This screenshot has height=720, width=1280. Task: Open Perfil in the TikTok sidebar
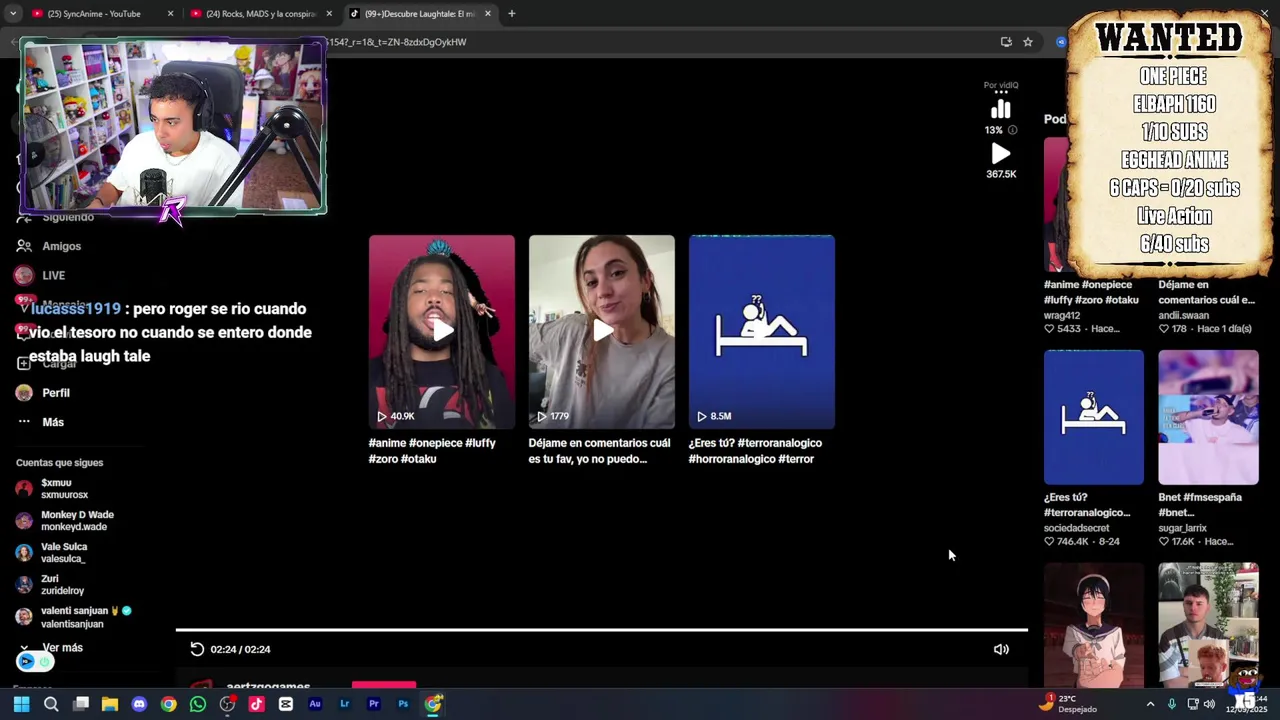coord(56,393)
